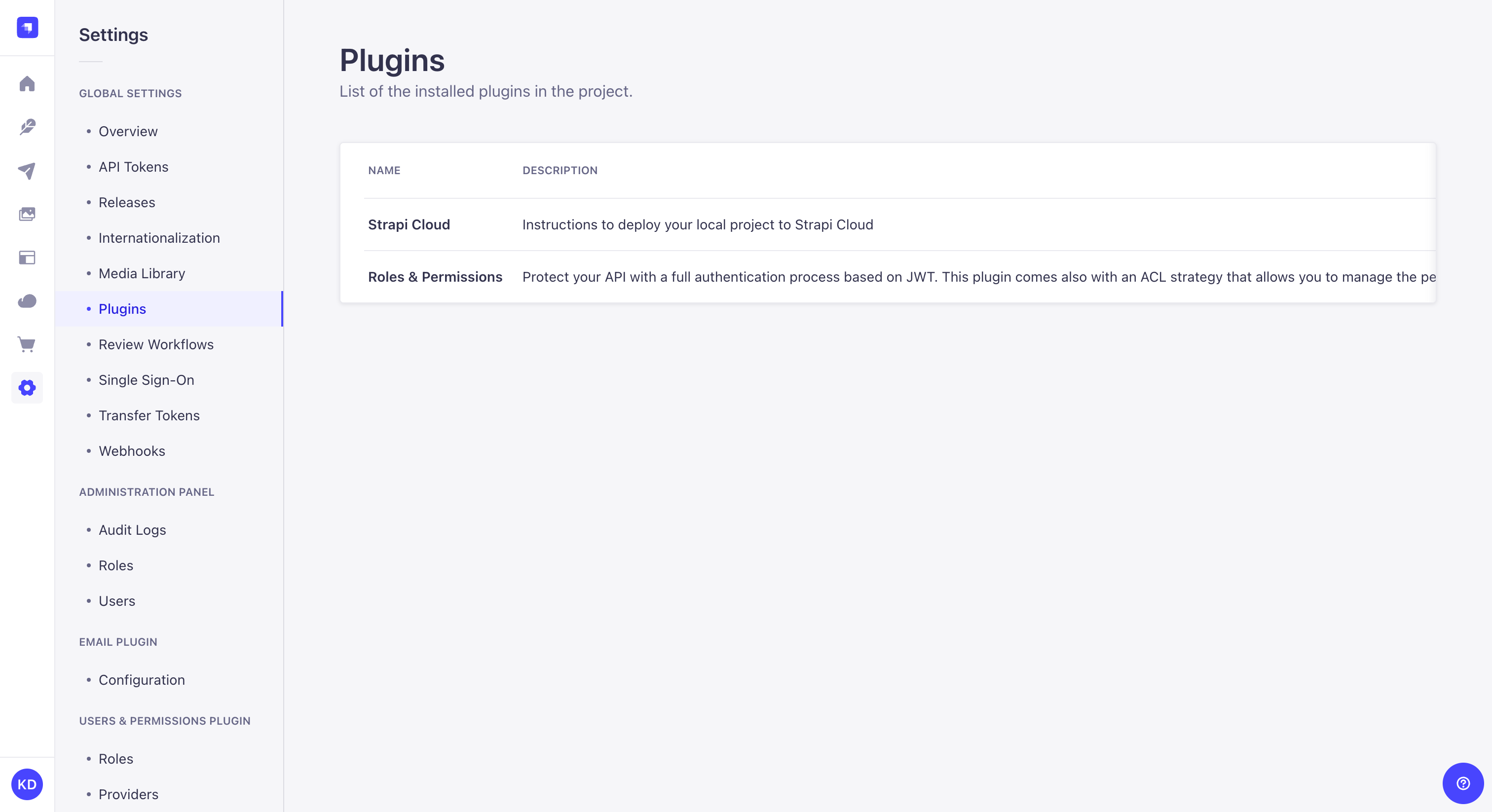Go to Review Workflows settings
Image resolution: width=1492 pixels, height=812 pixels.
[x=156, y=344]
